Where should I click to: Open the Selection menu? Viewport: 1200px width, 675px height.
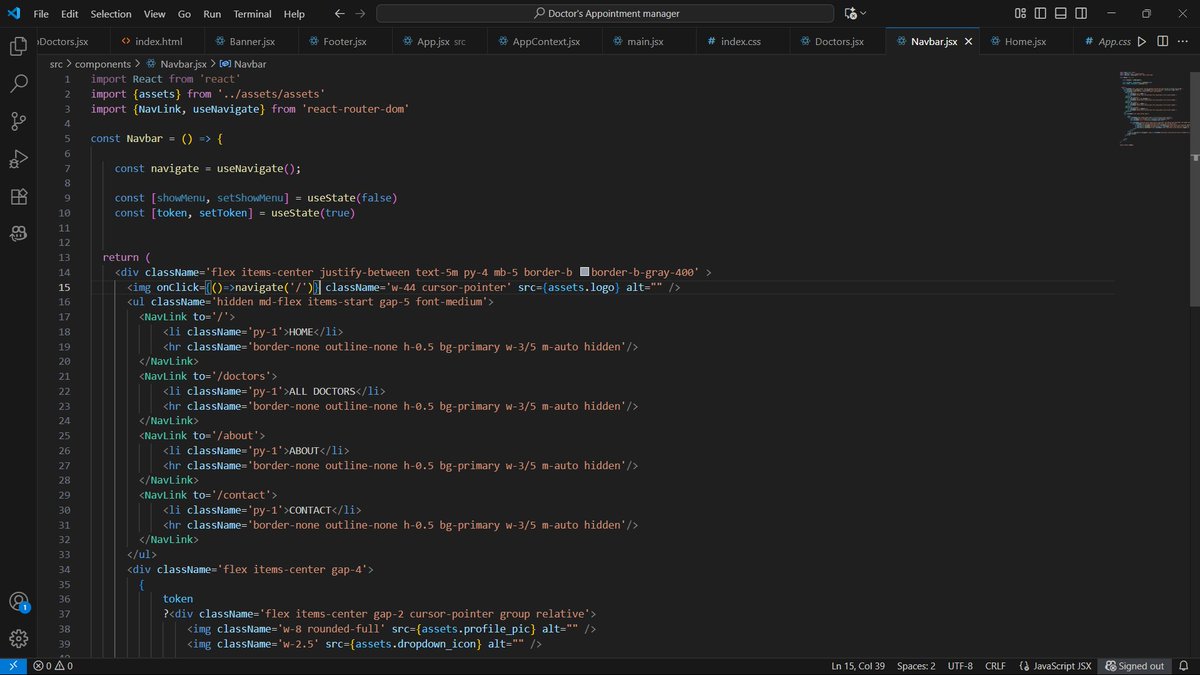coord(111,14)
